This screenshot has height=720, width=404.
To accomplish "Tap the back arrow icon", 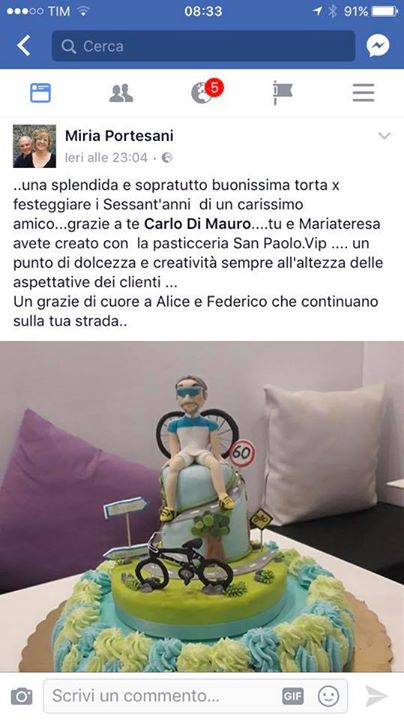I will pos(24,46).
